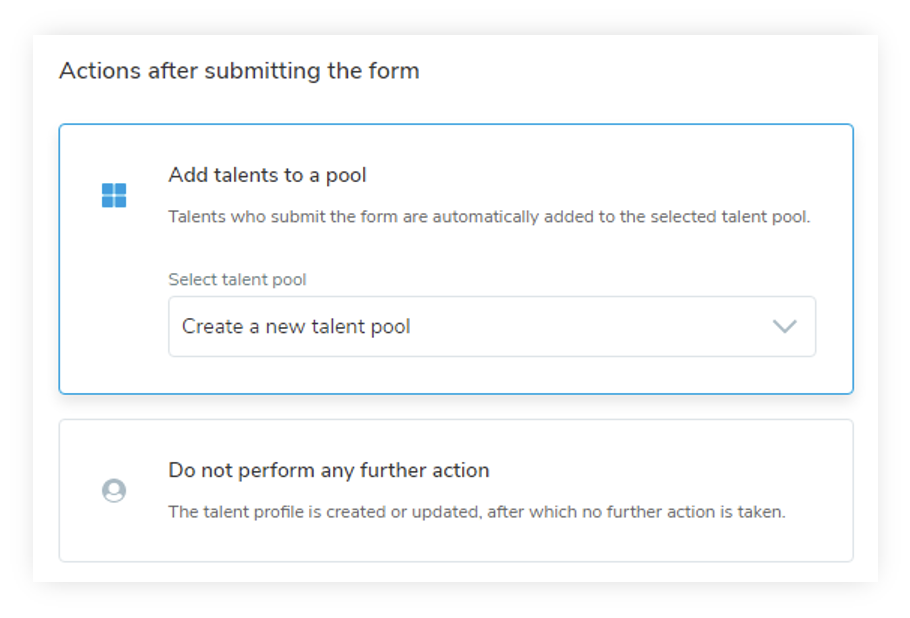Click the 'Actions after submitting the form' heading
The height and width of the screenshot is (618, 910).
(x=239, y=71)
